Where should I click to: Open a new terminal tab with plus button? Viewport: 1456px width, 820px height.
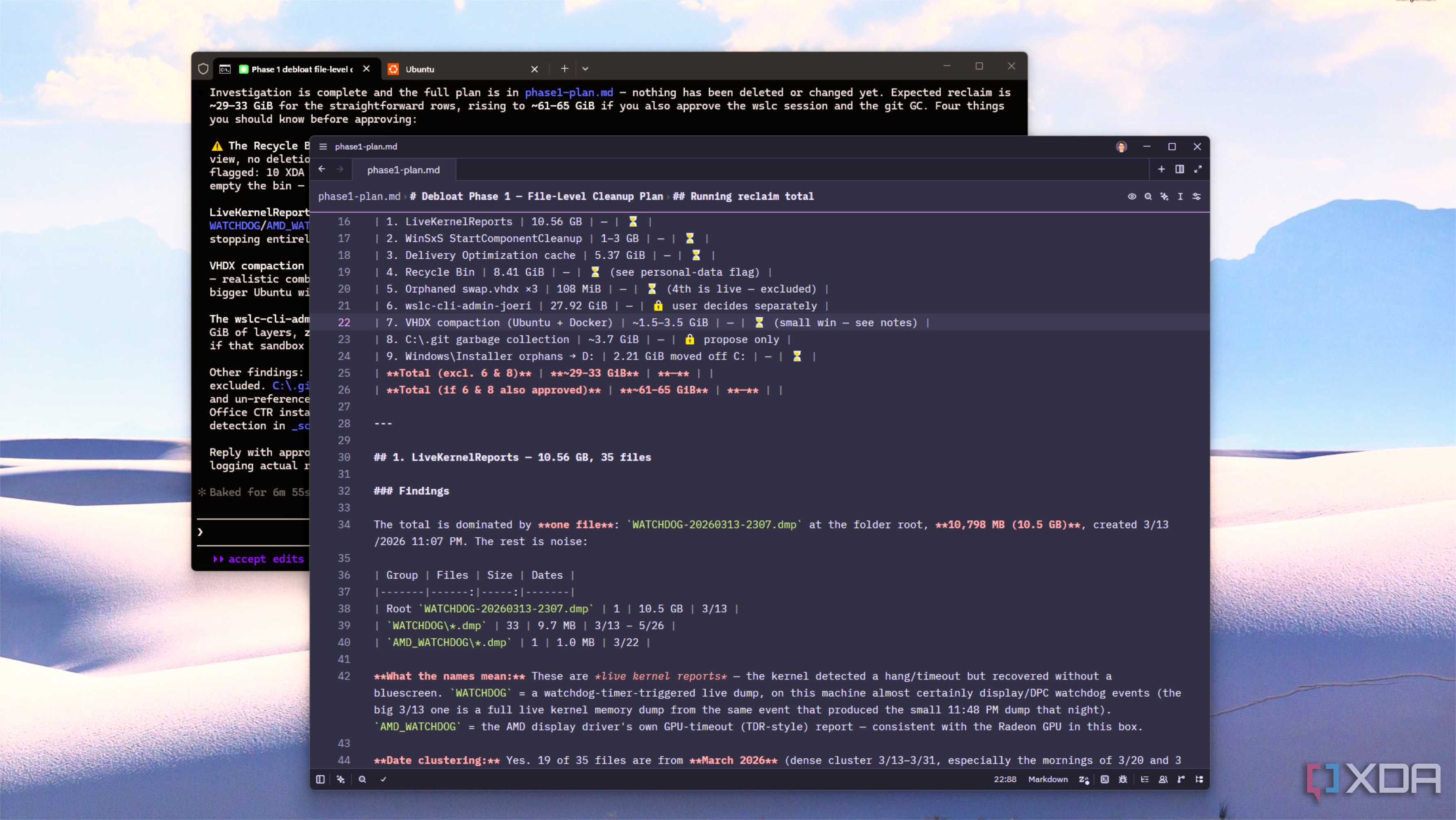click(x=564, y=68)
